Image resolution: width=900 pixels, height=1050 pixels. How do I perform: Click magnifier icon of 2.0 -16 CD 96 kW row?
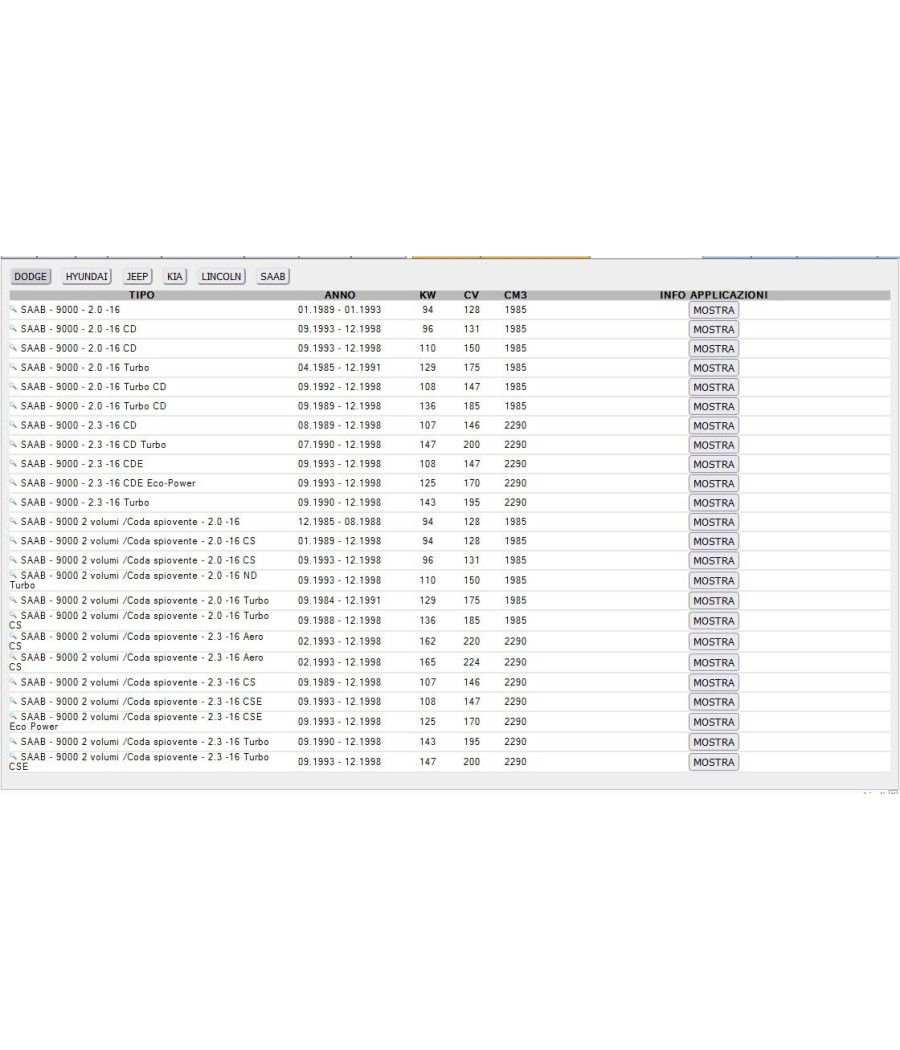13,329
